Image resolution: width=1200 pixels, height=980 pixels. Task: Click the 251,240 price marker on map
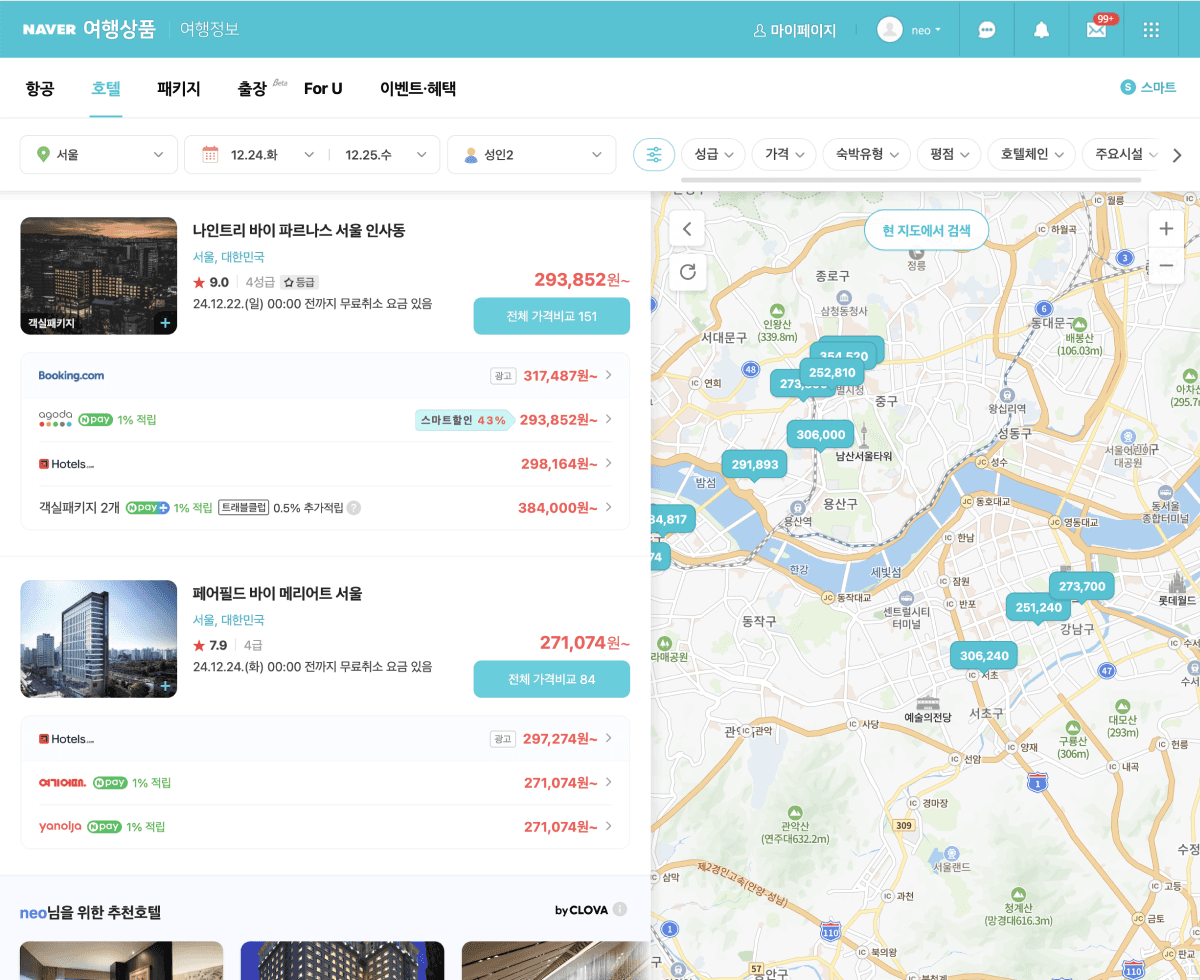click(1038, 607)
